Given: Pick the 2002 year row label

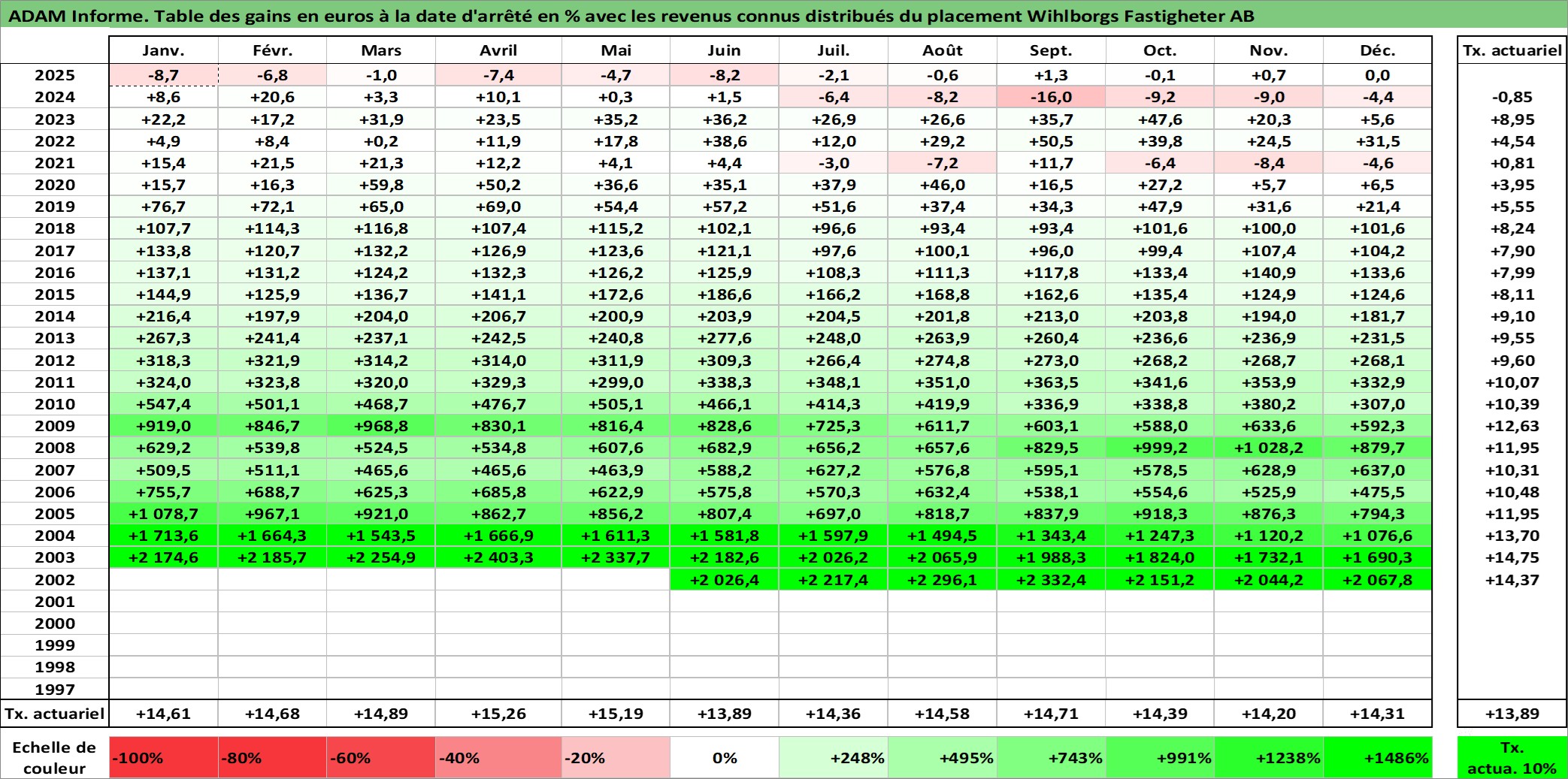Looking at the screenshot, I should pyautogui.click(x=55, y=580).
